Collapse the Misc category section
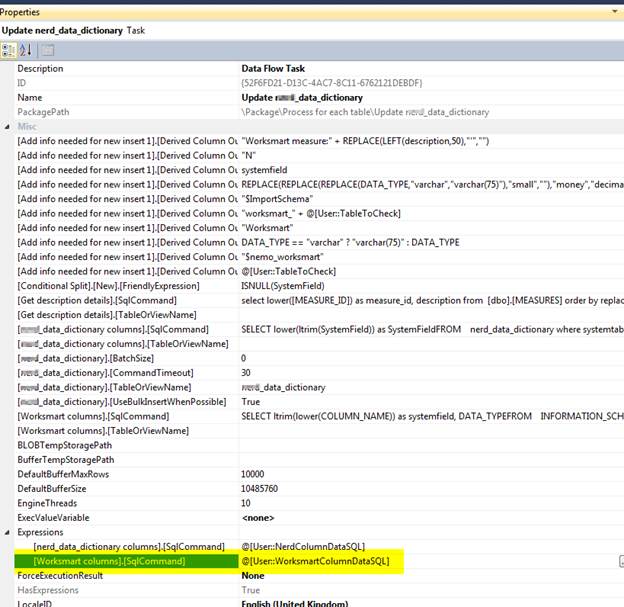 [x=7, y=126]
